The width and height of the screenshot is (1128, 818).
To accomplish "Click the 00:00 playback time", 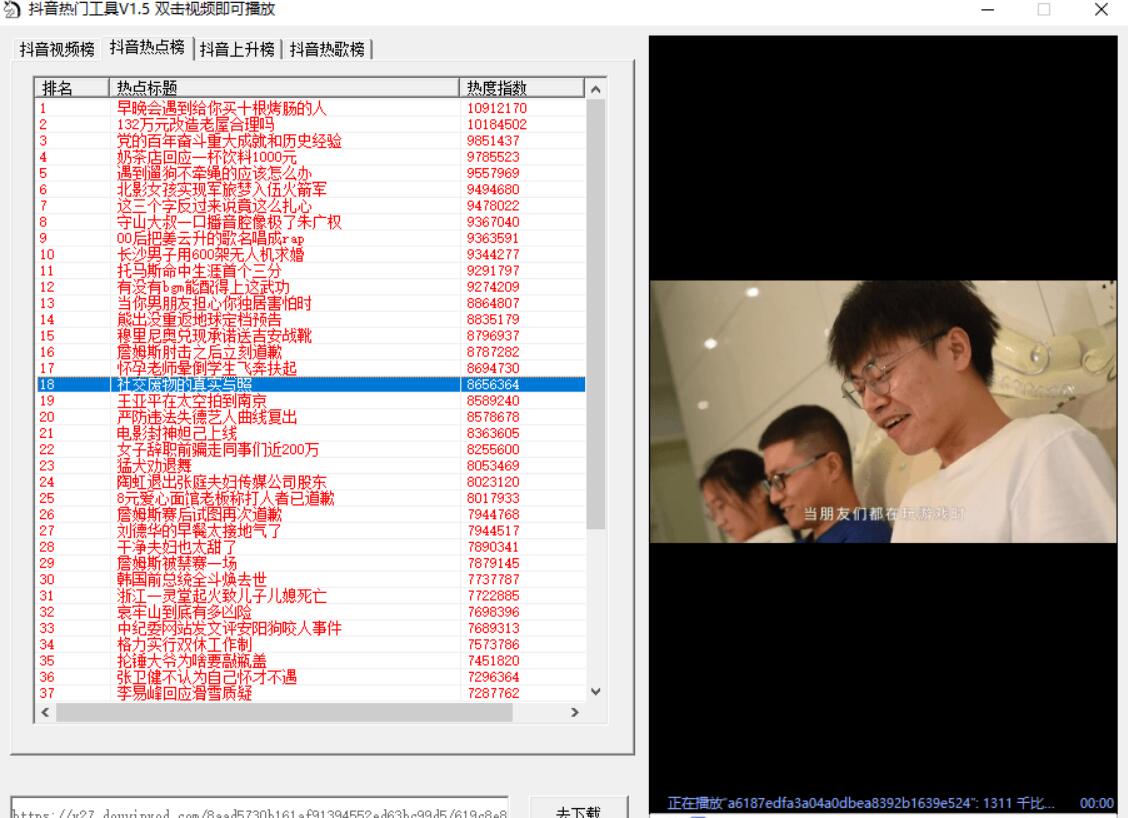I will pos(1096,804).
